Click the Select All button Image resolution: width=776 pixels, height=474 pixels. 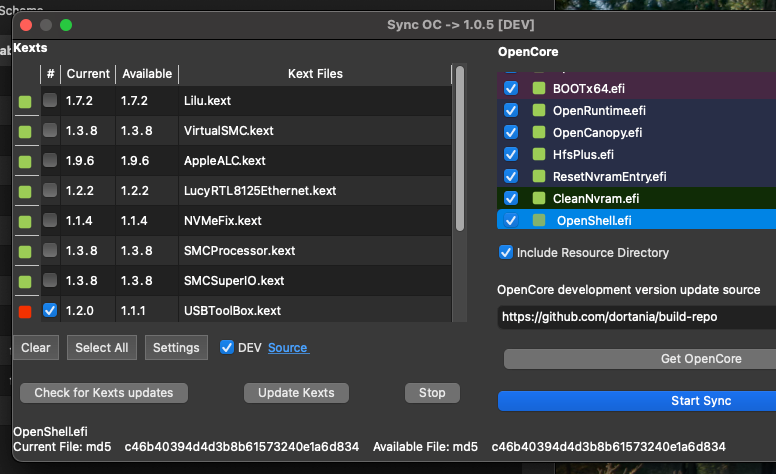coord(101,347)
